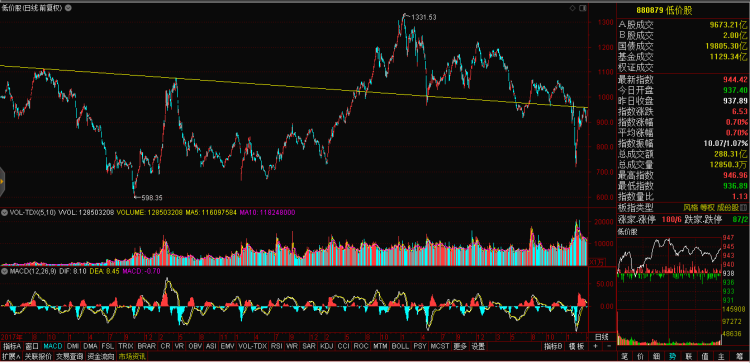Select the 窗口 tab

(x=32, y=346)
